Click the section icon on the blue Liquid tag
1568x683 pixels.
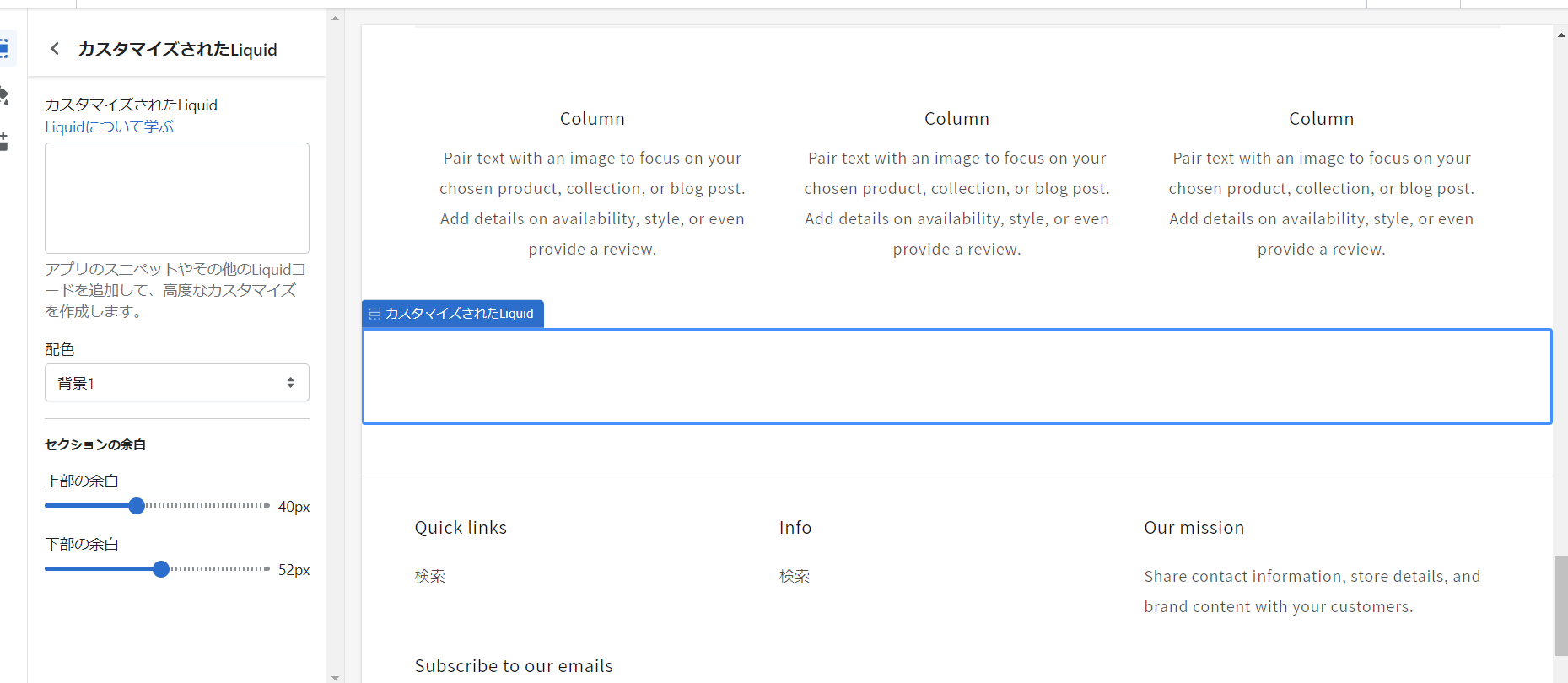tap(374, 314)
